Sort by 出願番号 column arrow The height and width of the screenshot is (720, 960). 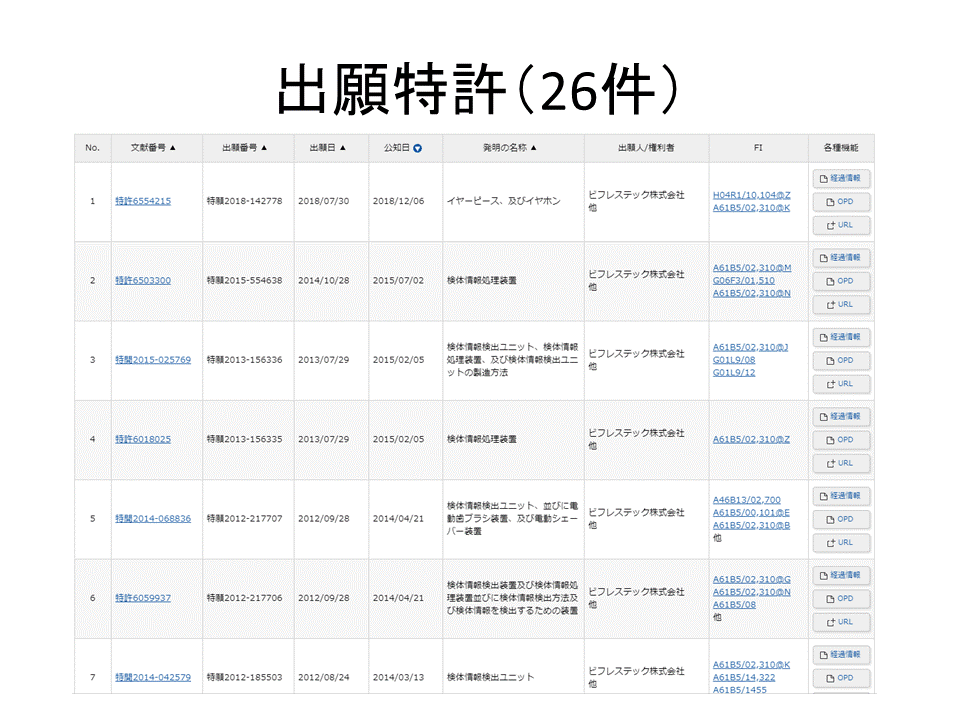click(x=264, y=148)
